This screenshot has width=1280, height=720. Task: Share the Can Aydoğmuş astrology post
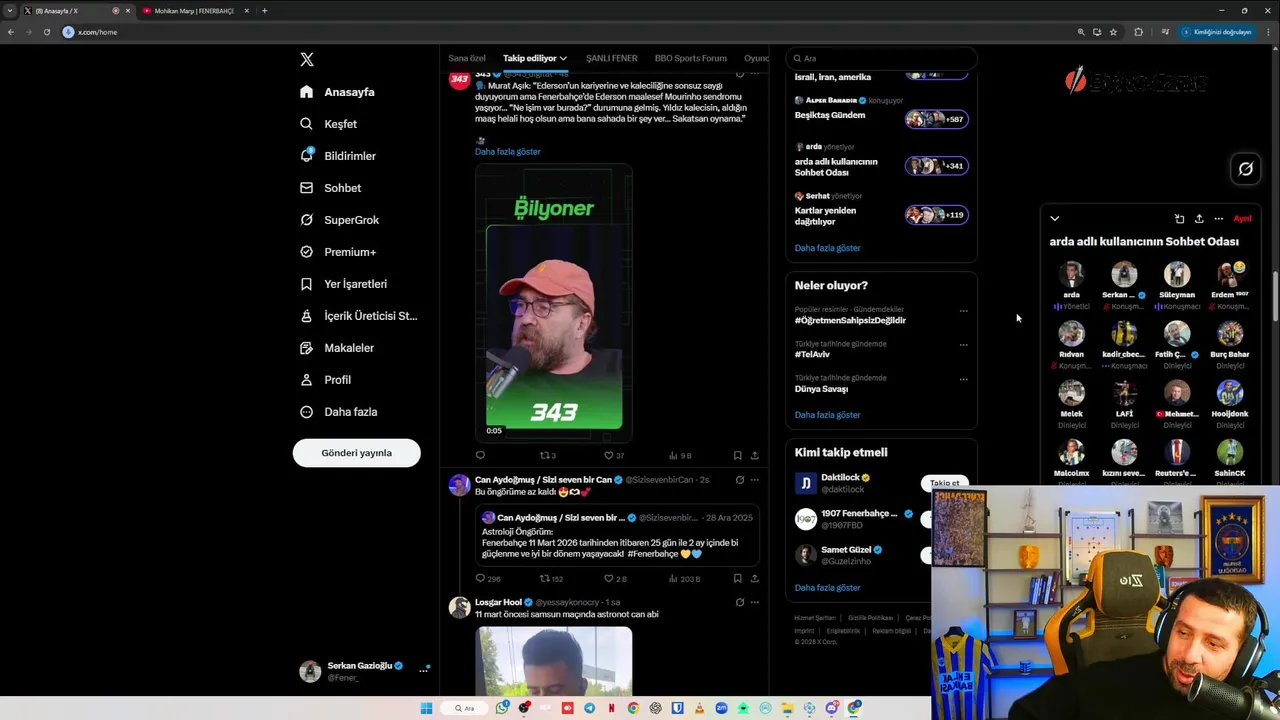754,578
